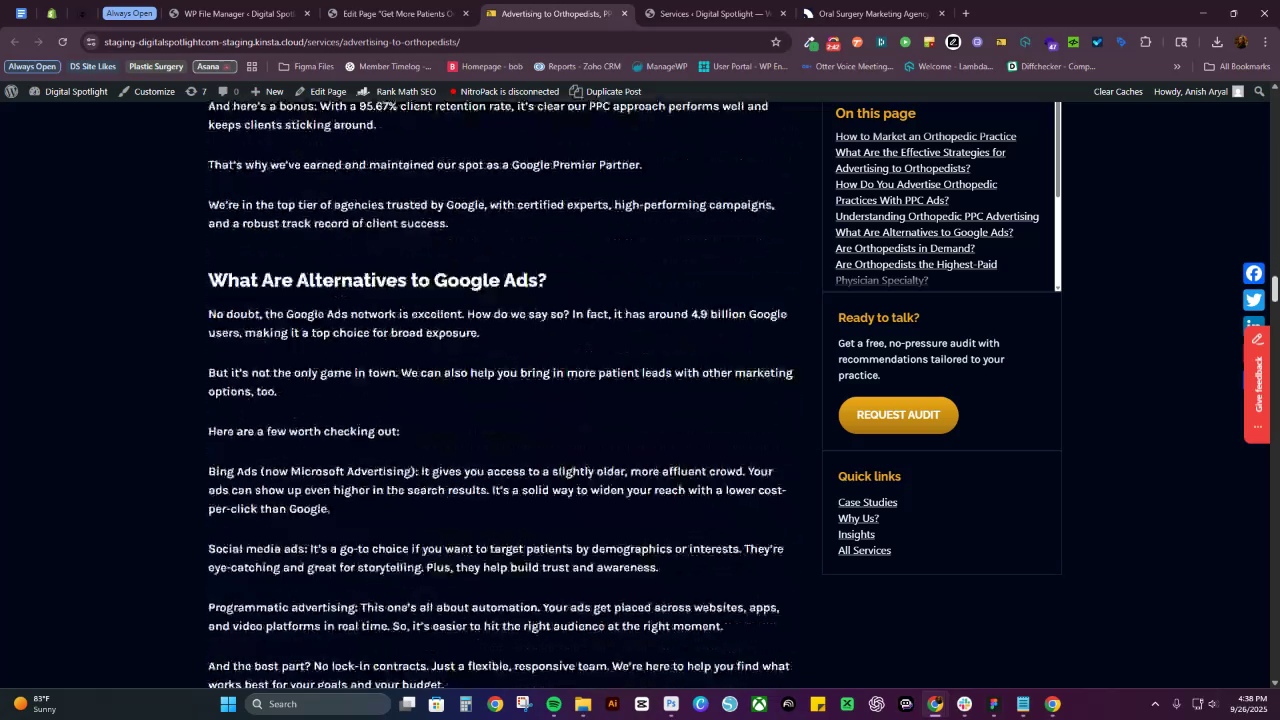This screenshot has width=1280, height=720.
Task: Click the Windows Start button
Action: [x=228, y=704]
